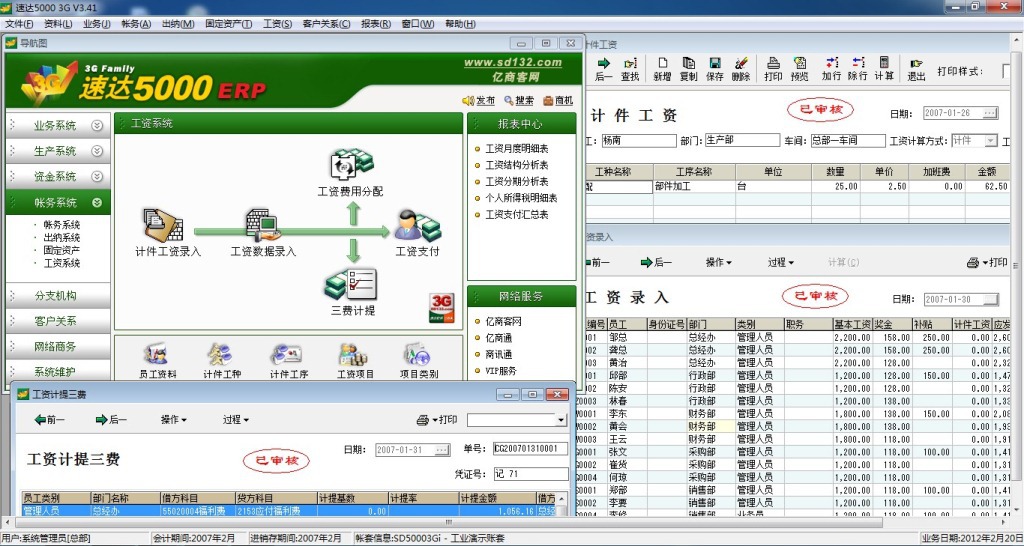Image resolution: width=1024 pixels, height=546 pixels.
Task: Click 除行 toolbar icon in 计件工资 window
Action: tap(857, 69)
